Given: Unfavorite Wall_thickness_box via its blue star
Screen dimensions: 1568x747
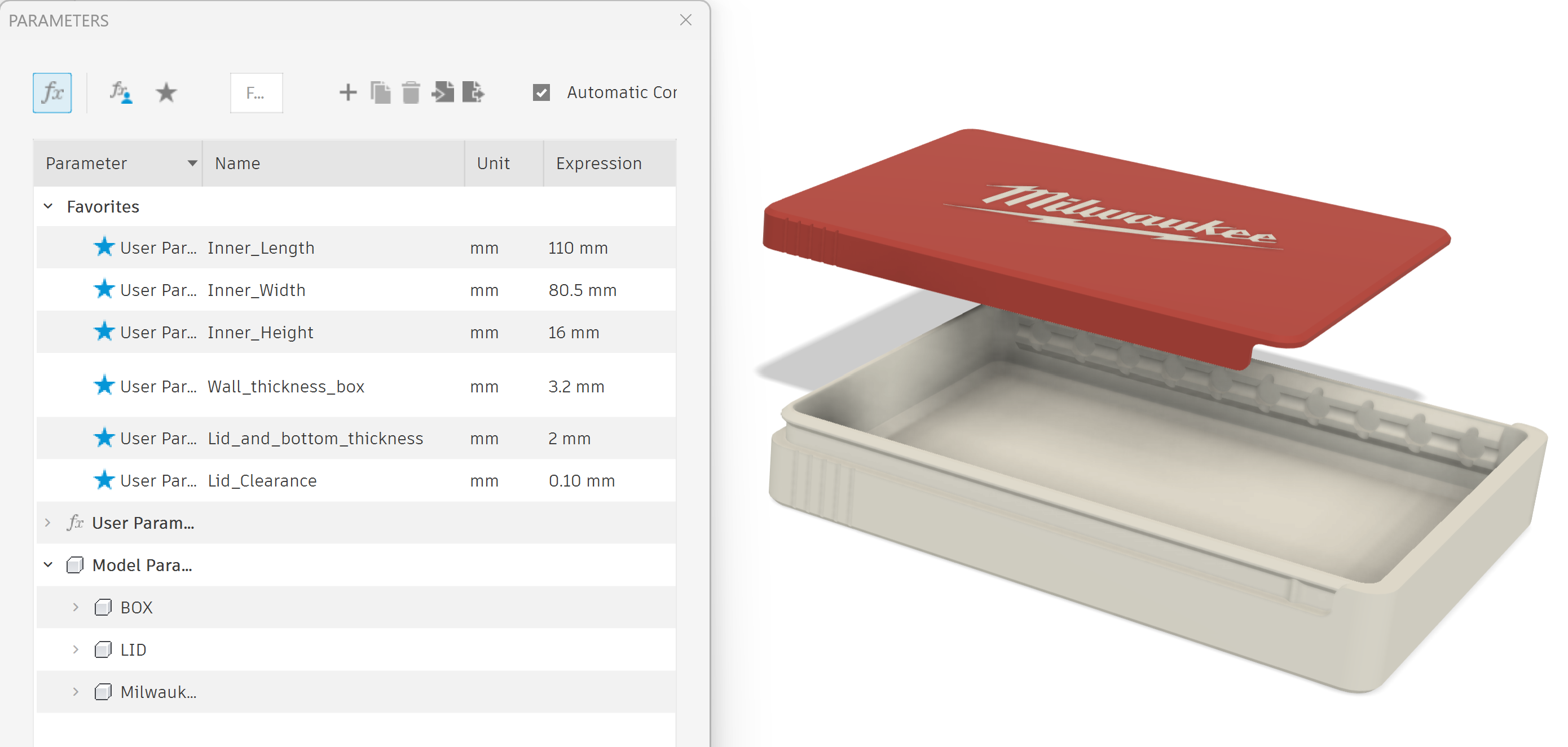Looking at the screenshot, I should (x=104, y=386).
